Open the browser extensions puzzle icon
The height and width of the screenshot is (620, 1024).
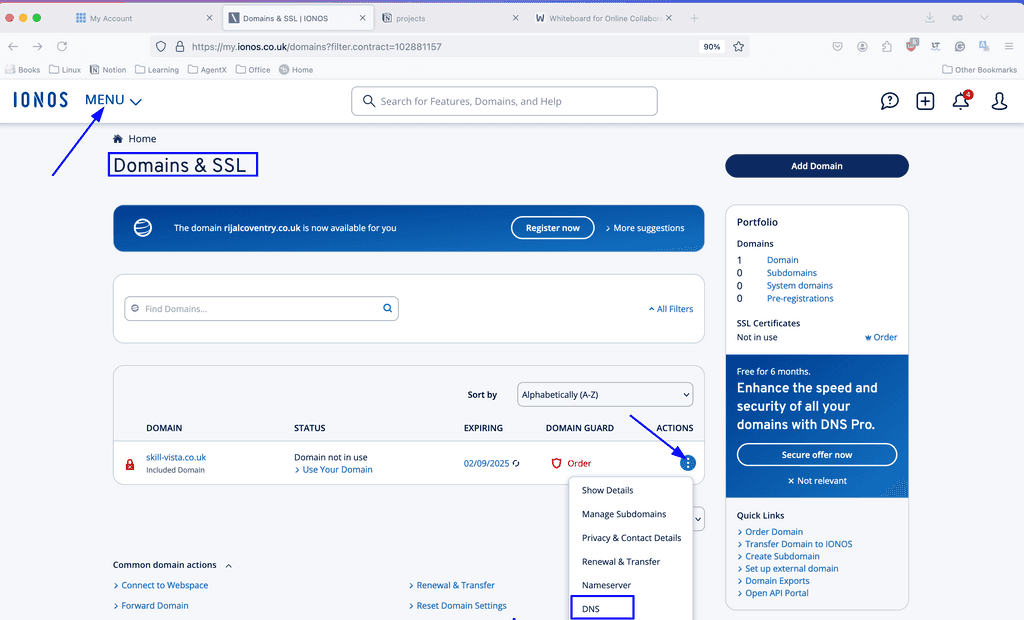pyautogui.click(x=886, y=46)
